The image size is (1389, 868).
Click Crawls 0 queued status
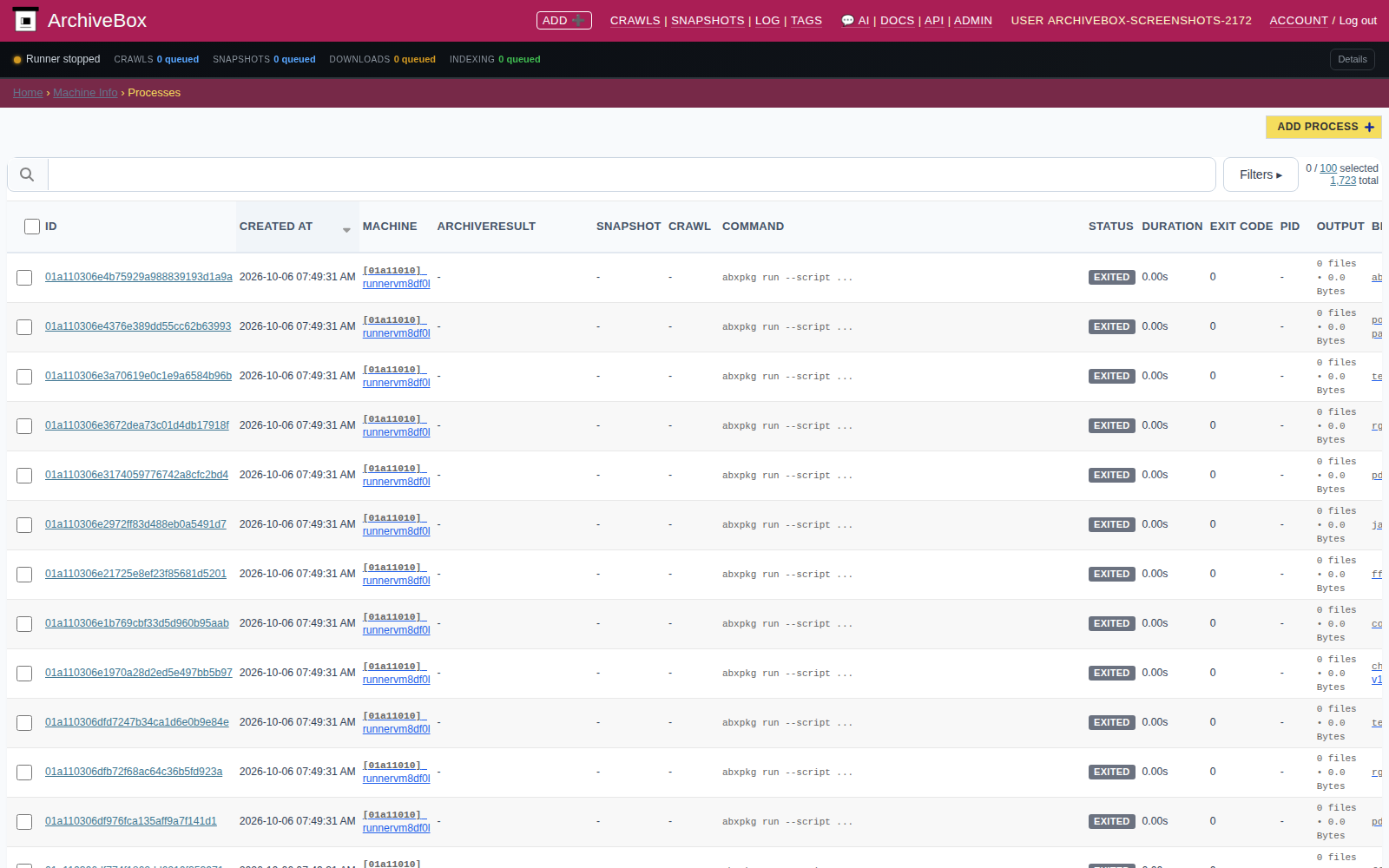coord(156,60)
